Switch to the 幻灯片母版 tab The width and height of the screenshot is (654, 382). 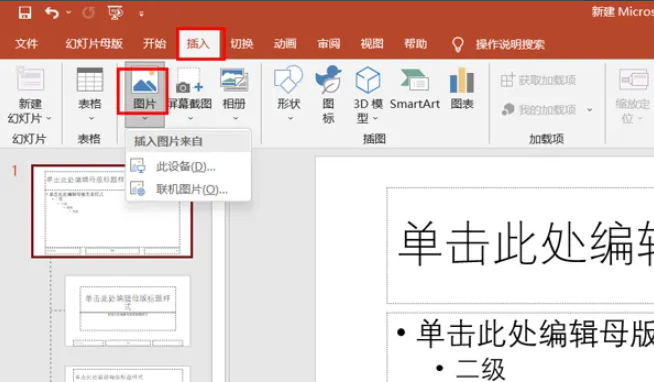tap(94, 44)
